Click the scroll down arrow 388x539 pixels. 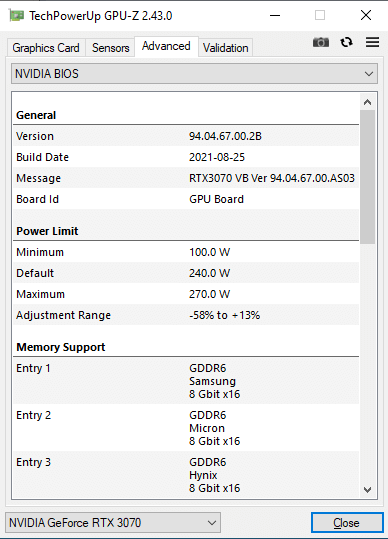367,490
